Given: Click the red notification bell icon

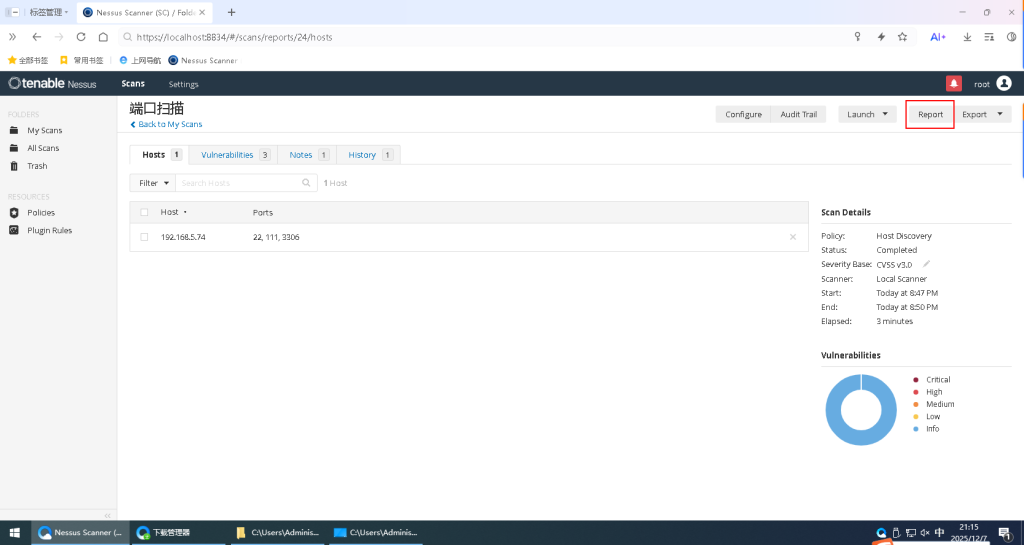Looking at the screenshot, I should click(x=953, y=84).
